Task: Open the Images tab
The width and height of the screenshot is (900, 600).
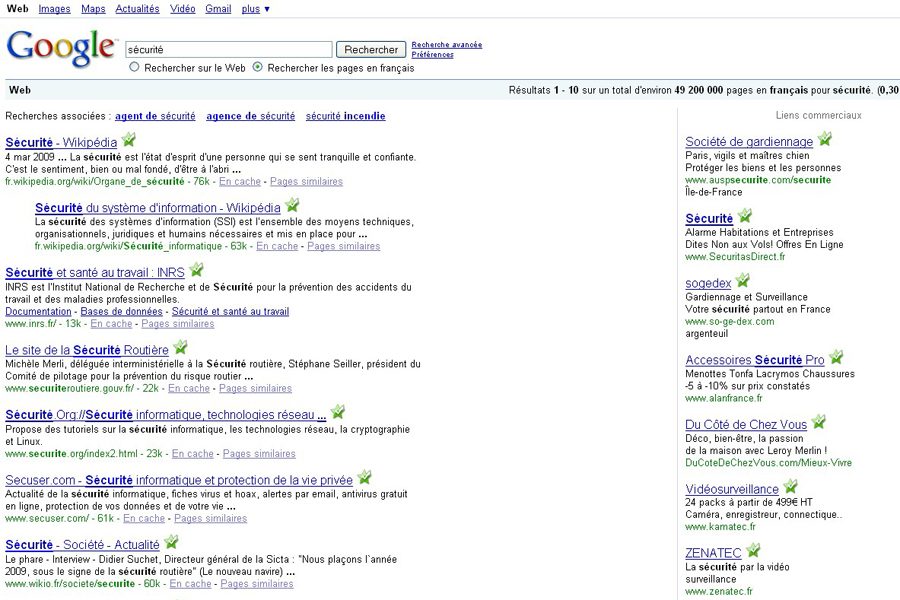Action: click(x=54, y=9)
